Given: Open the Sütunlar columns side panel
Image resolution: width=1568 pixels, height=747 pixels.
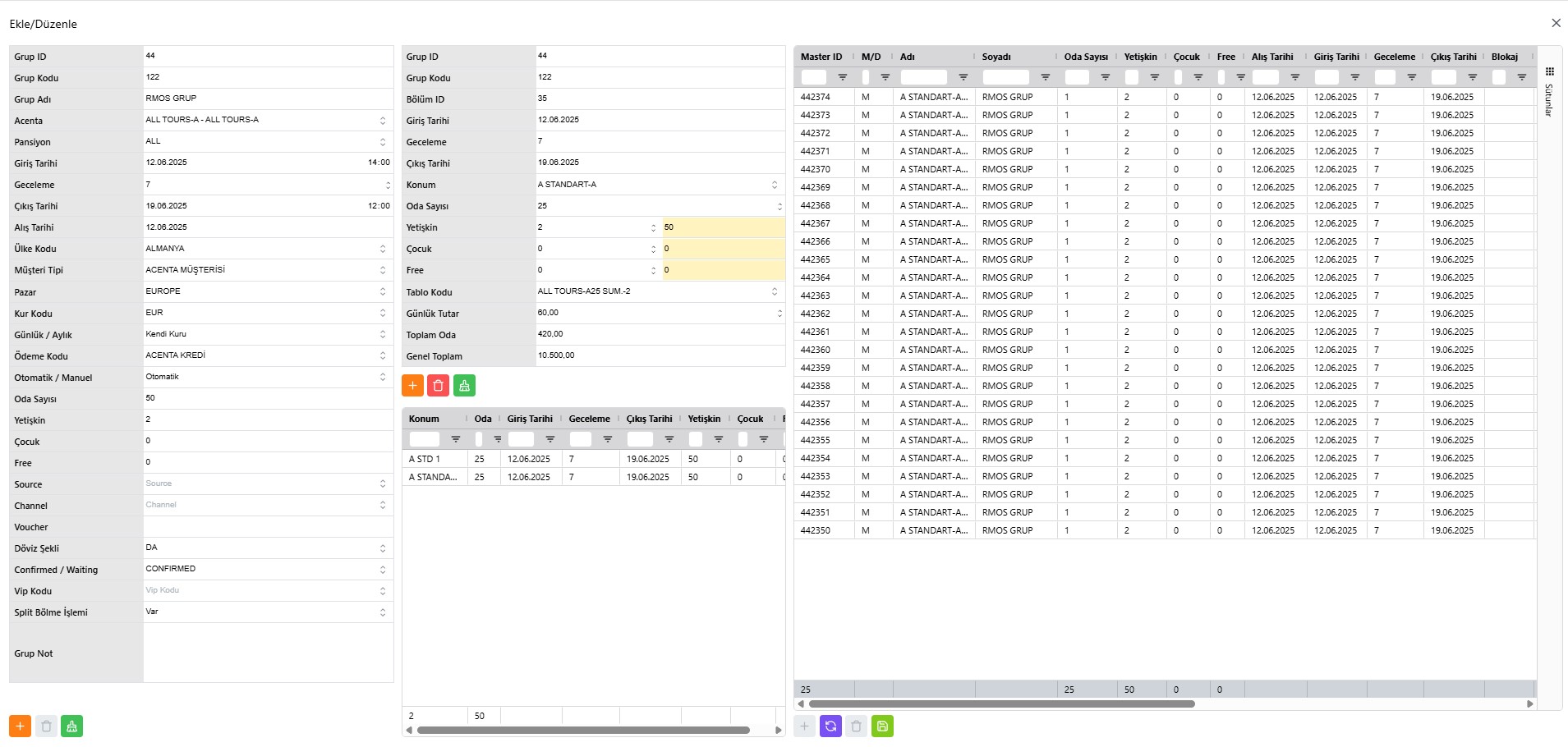Looking at the screenshot, I should click(1549, 92).
